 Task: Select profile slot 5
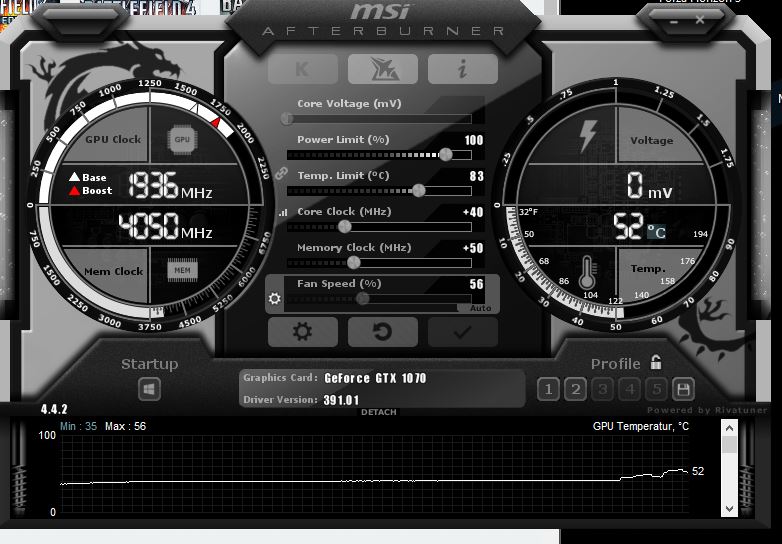pos(656,389)
